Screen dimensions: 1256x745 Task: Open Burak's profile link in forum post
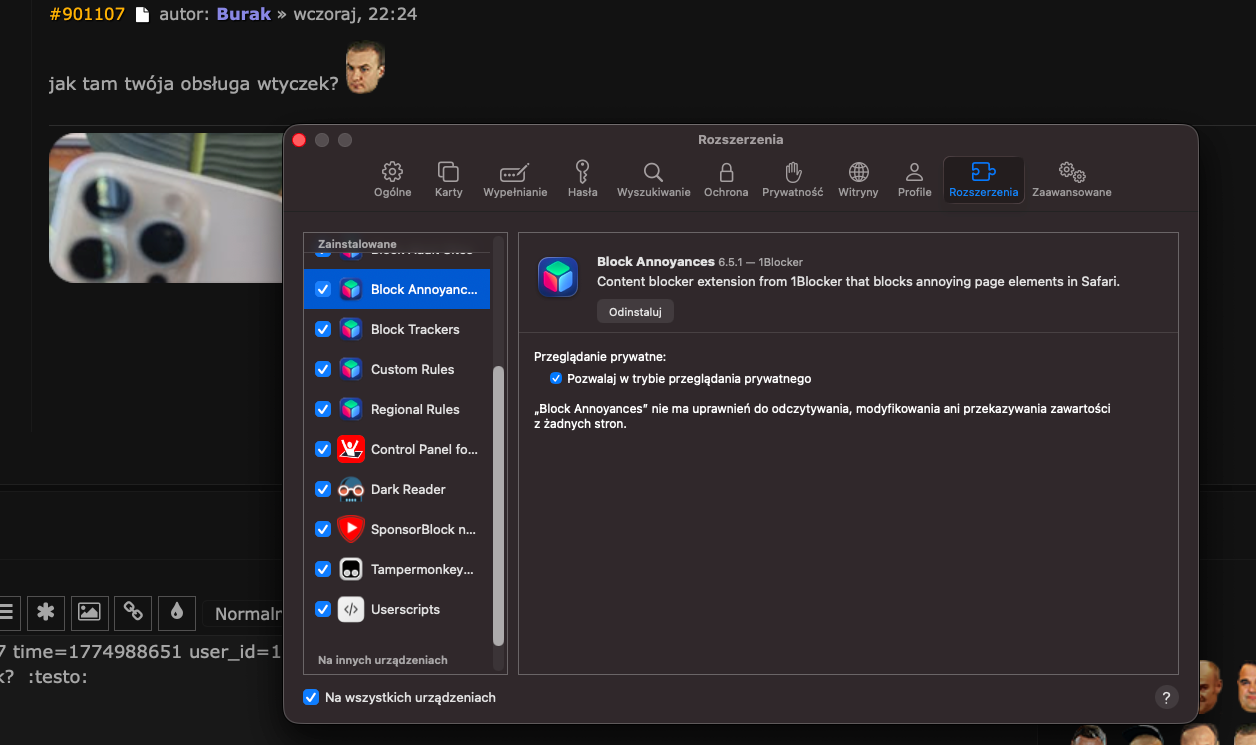click(x=244, y=14)
